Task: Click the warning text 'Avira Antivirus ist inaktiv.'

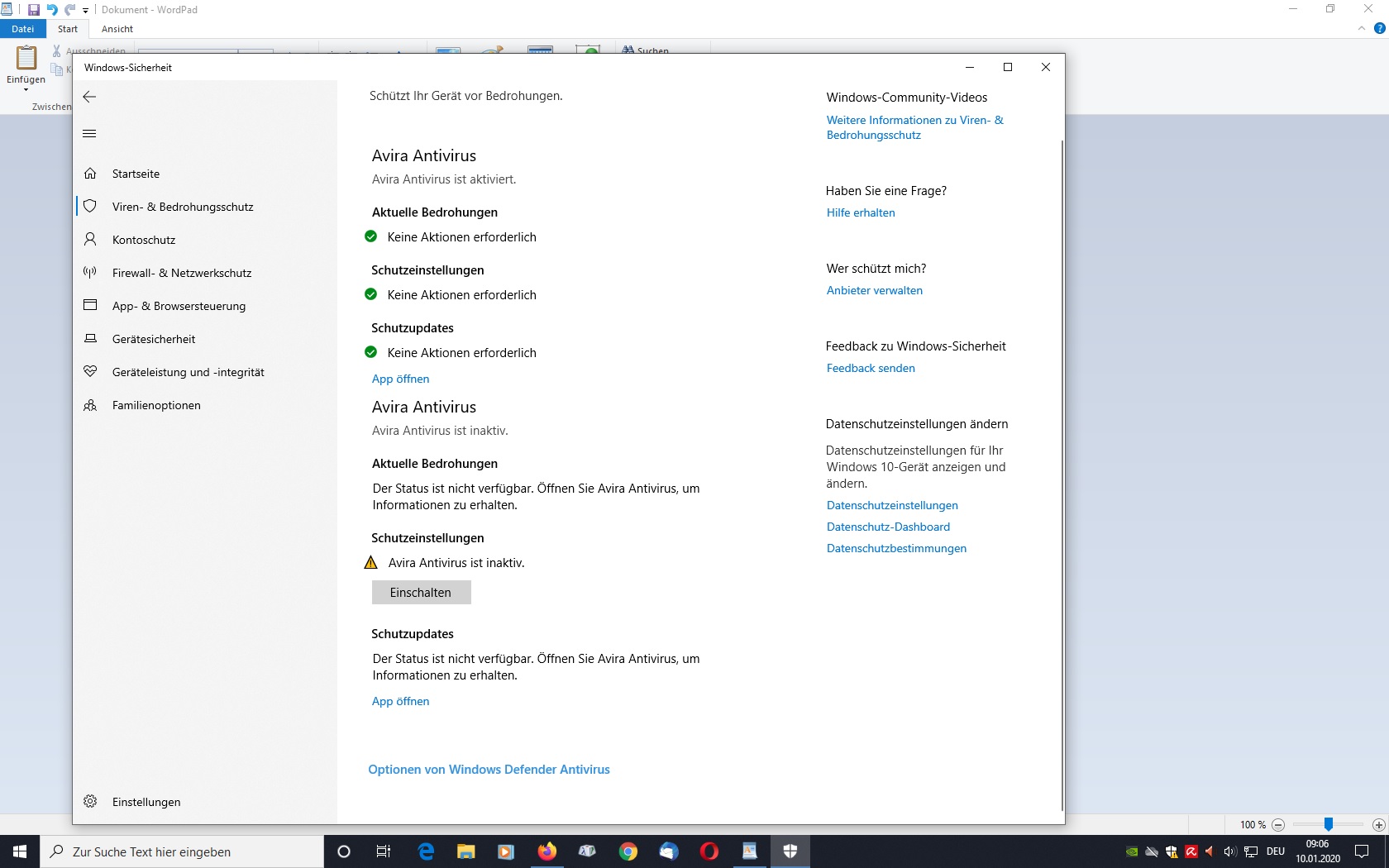Action: (456, 563)
